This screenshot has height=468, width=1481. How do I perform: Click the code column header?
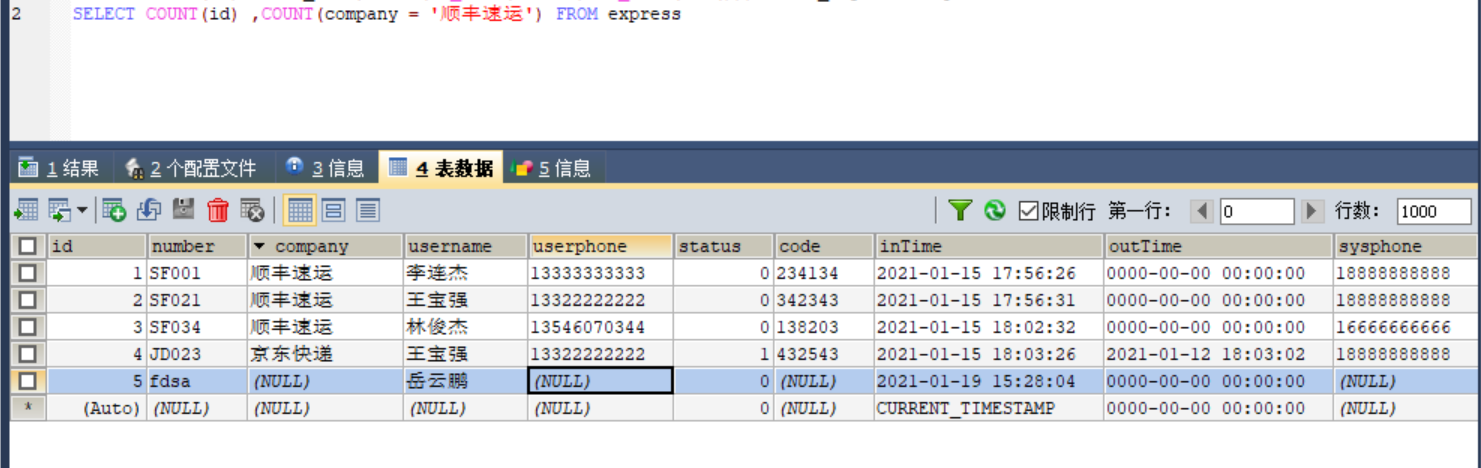pyautogui.click(x=824, y=246)
